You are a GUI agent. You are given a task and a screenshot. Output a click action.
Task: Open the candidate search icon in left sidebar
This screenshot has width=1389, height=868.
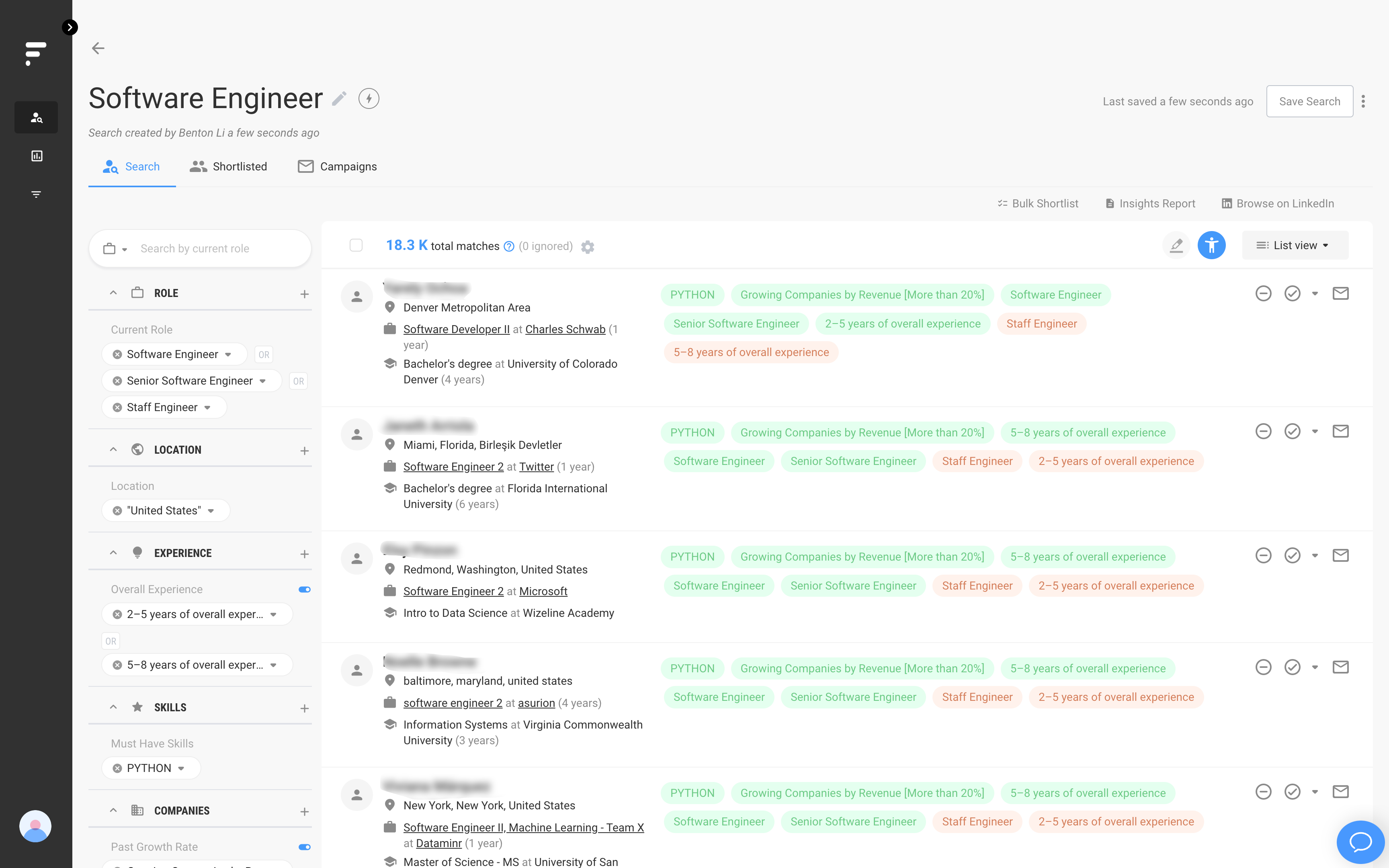click(x=36, y=117)
